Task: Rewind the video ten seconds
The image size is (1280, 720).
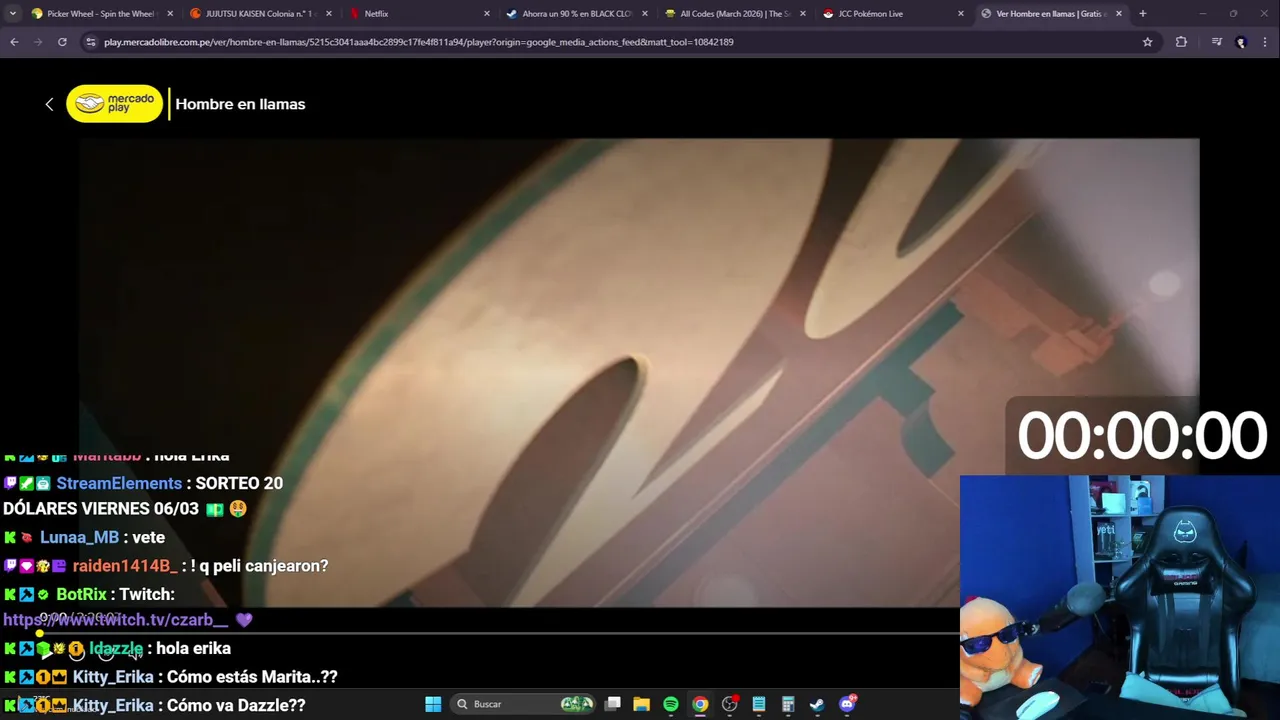Action: tap(76, 653)
